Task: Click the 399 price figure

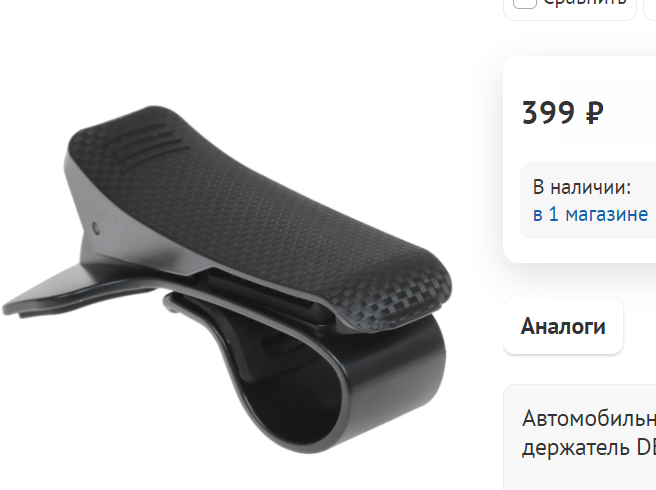Action: [x=548, y=113]
